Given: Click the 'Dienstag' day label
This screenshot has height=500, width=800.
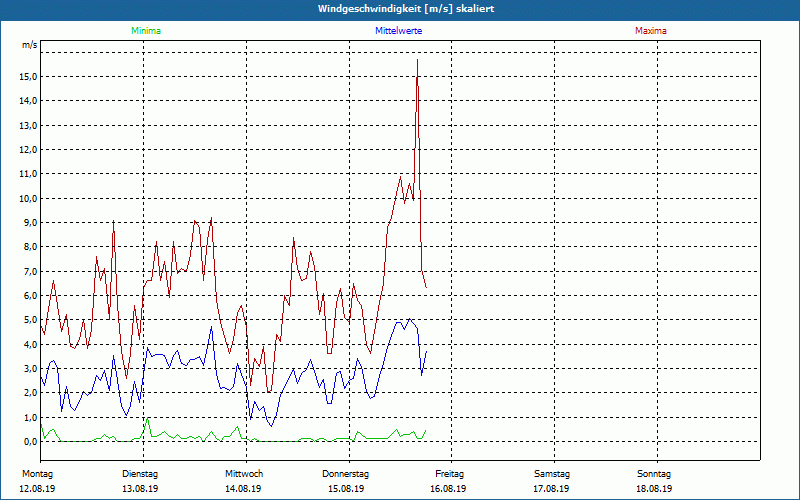Looking at the screenshot, I should [140, 474].
